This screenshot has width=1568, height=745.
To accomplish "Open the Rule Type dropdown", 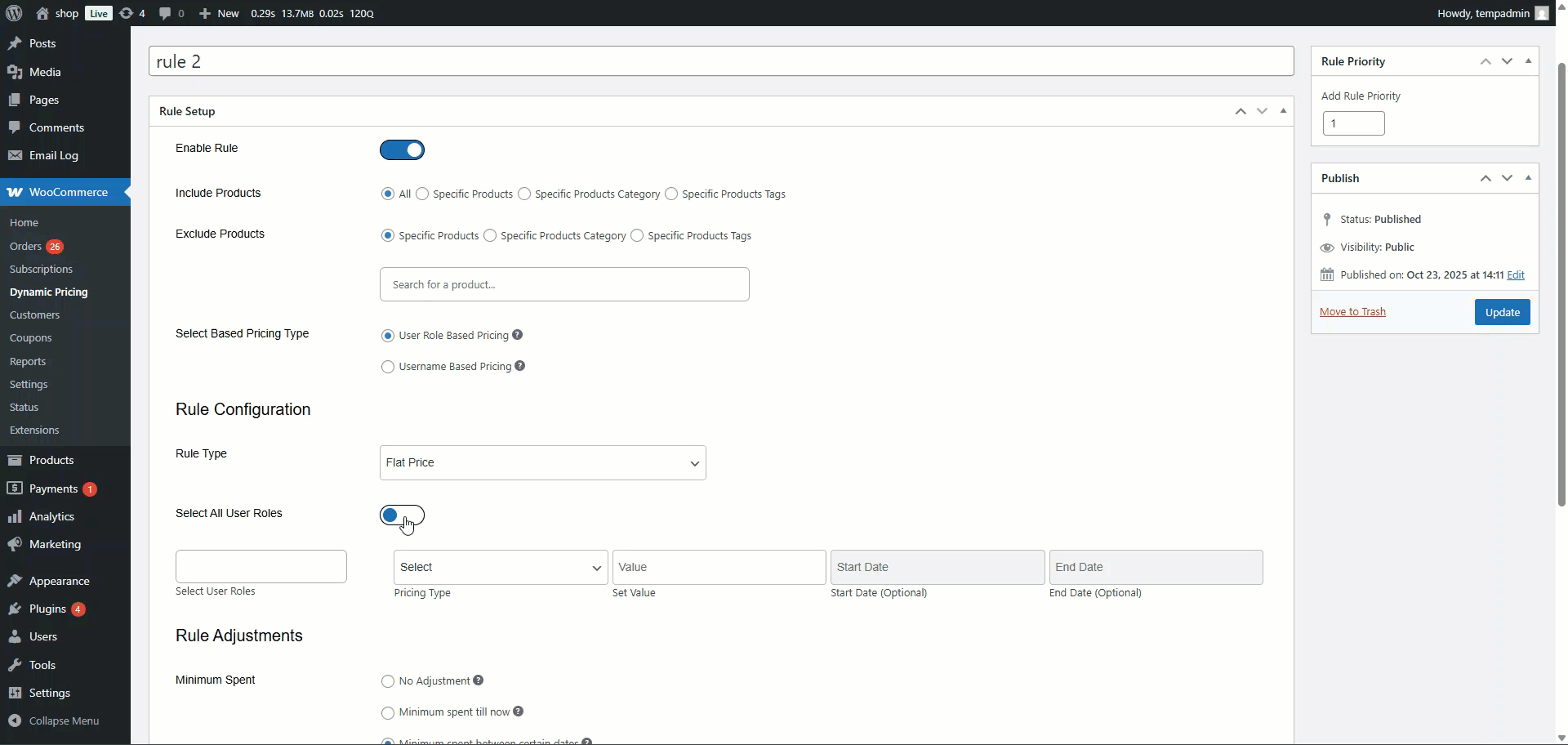I will [x=542, y=462].
